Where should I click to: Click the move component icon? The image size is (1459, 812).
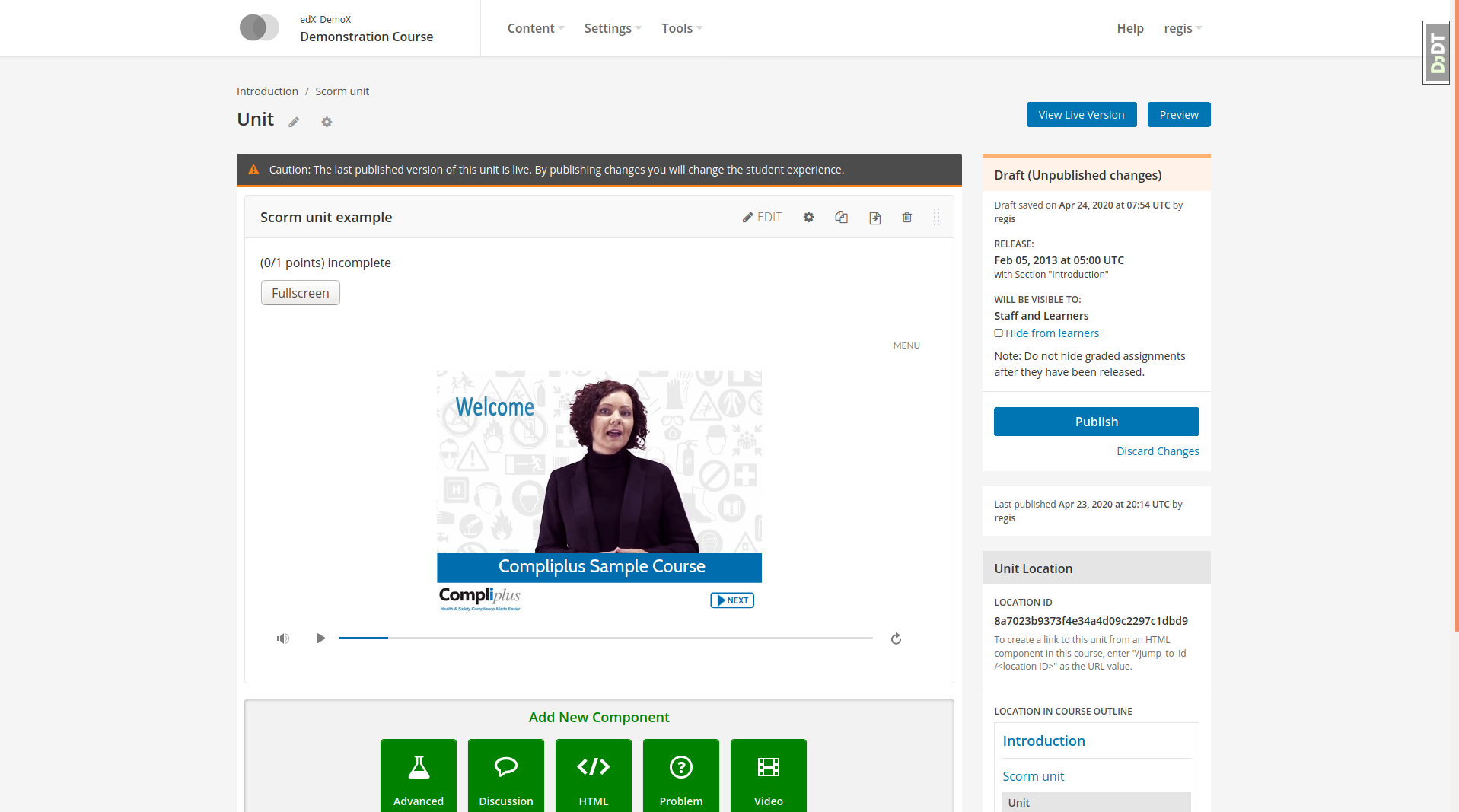(874, 218)
